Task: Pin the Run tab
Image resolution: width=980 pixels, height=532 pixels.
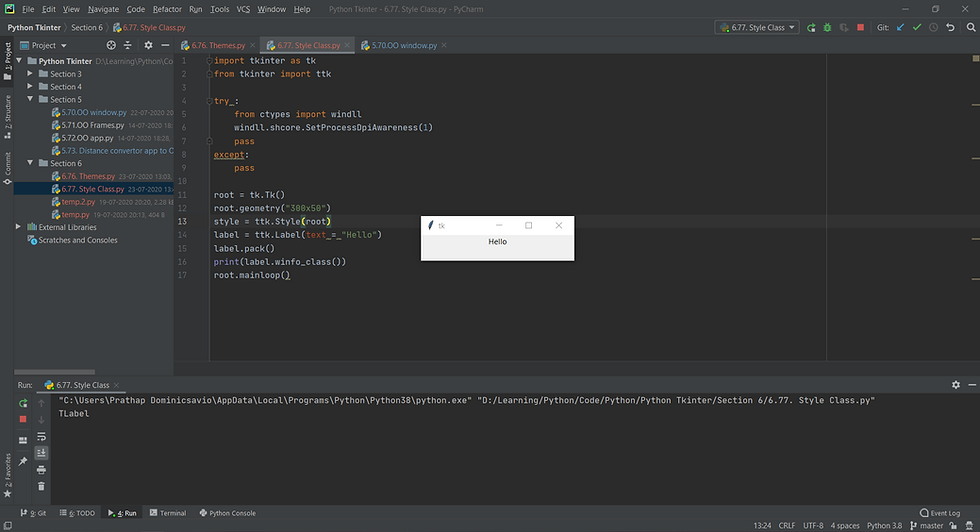Action: (x=23, y=461)
